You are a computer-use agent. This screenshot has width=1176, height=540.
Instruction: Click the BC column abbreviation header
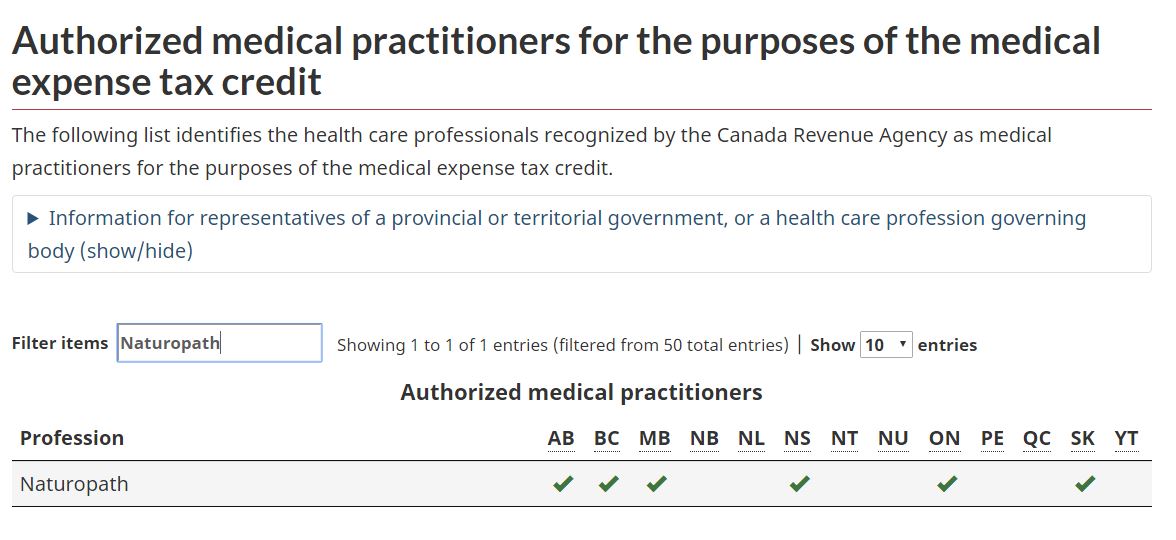pos(606,438)
